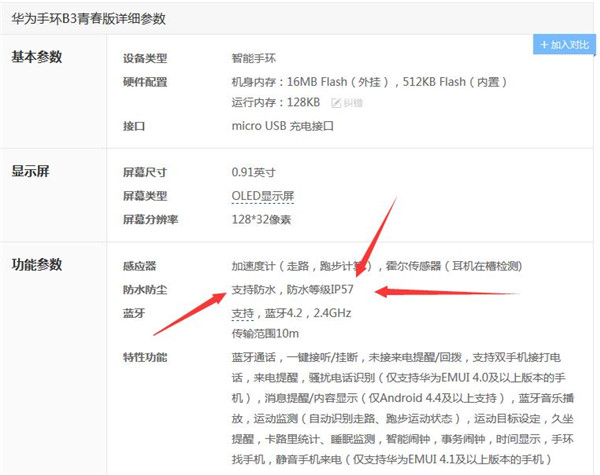Click the 蓝牙 label
The width and height of the screenshot is (600, 475).
point(134,313)
